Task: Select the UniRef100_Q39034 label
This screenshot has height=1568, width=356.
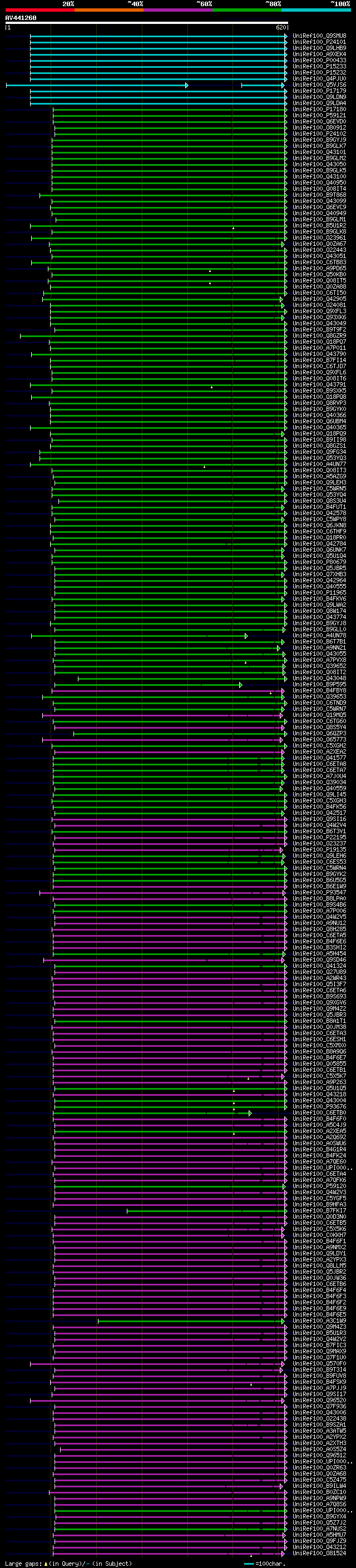Action: click(319, 782)
